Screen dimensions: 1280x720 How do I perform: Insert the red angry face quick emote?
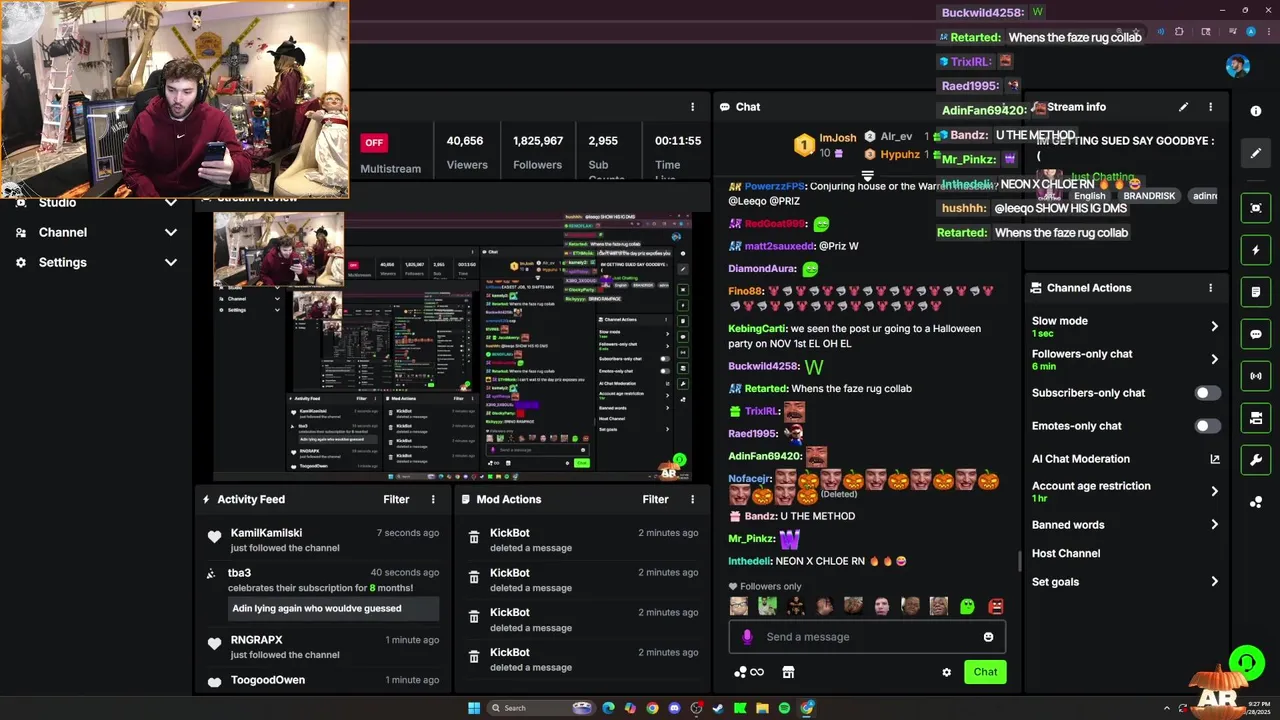pos(996,606)
